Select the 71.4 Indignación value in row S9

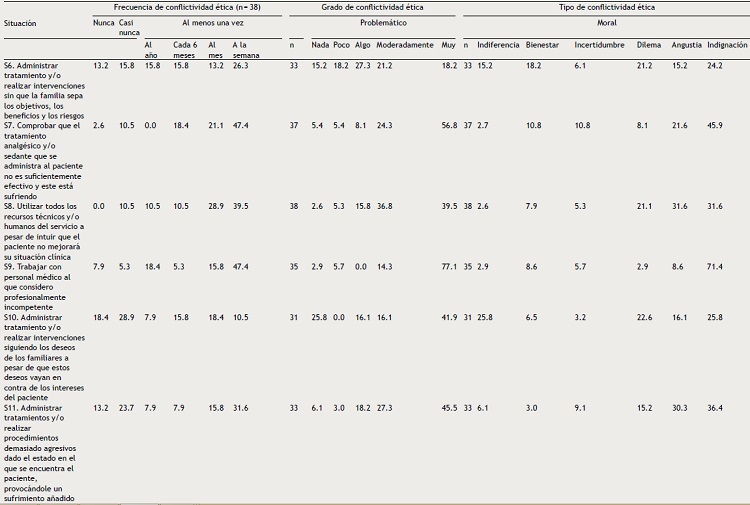(x=715, y=266)
